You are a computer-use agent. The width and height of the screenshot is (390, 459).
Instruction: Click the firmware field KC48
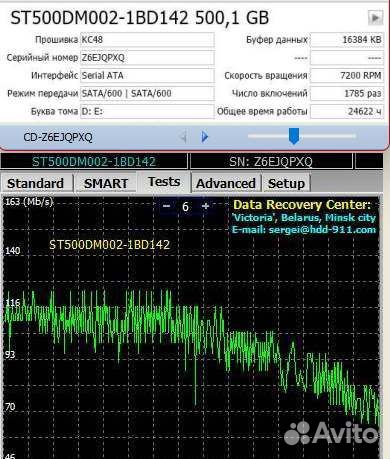[147, 40]
